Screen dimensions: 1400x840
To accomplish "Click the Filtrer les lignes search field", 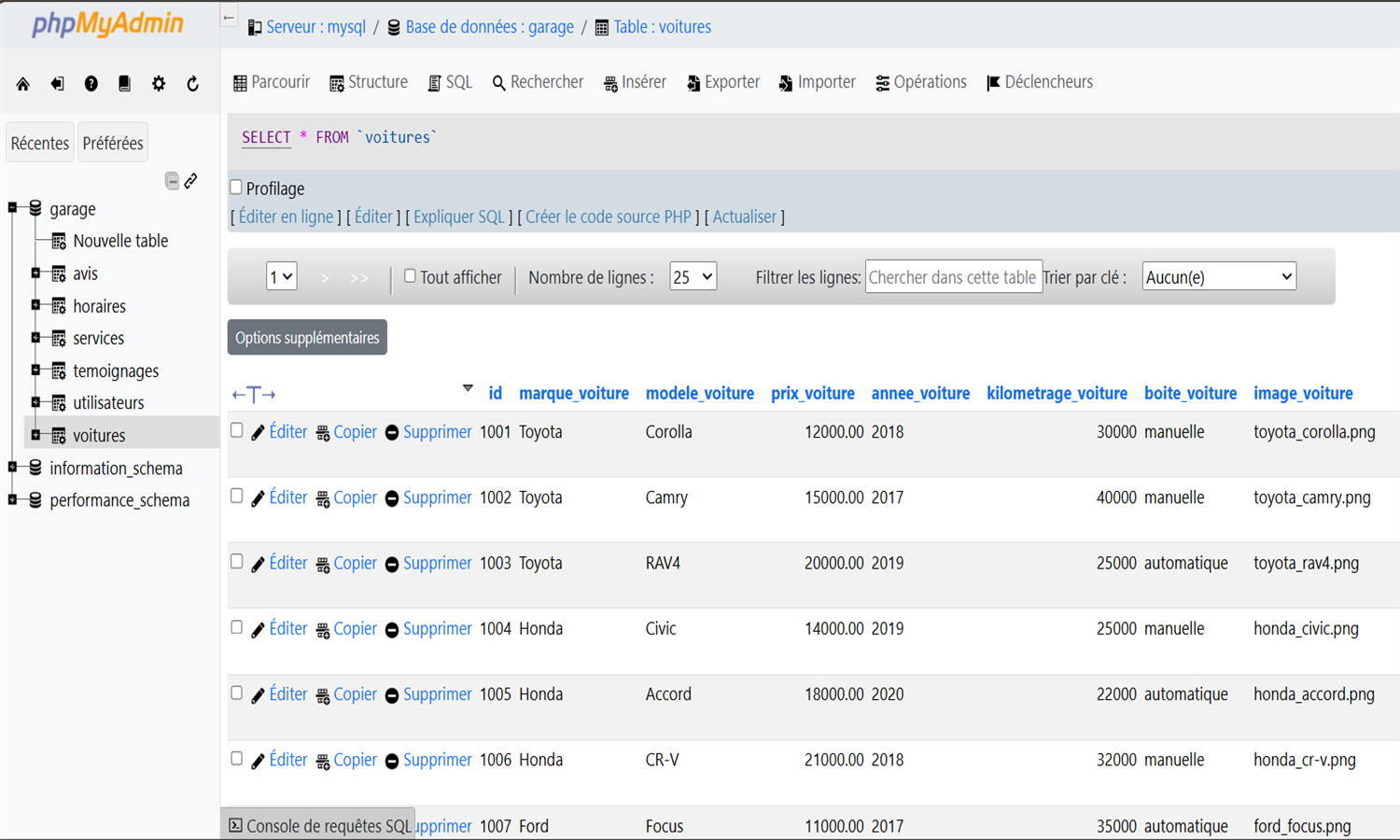I will (x=953, y=276).
